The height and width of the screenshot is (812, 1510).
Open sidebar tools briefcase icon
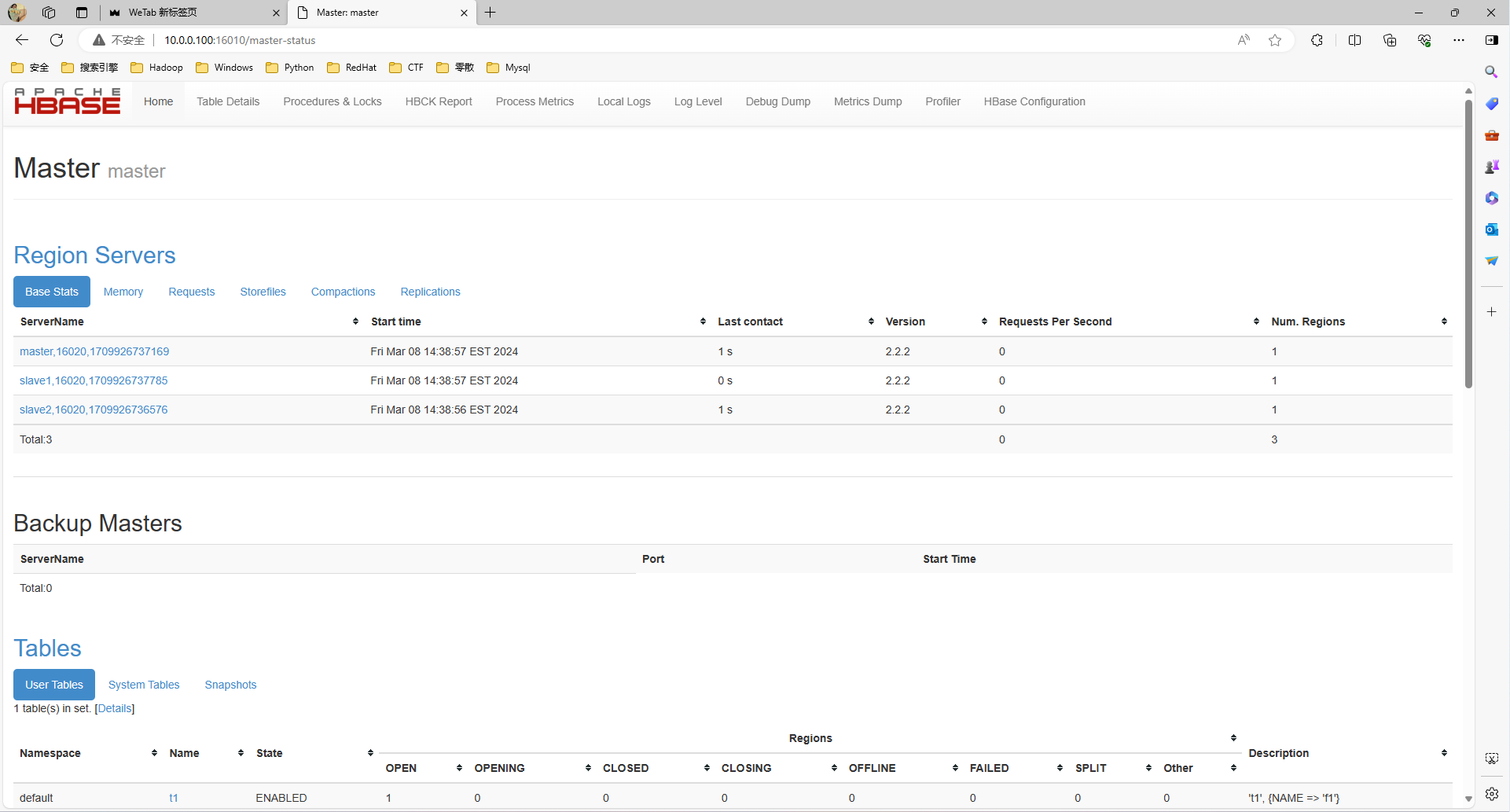pos(1491,135)
